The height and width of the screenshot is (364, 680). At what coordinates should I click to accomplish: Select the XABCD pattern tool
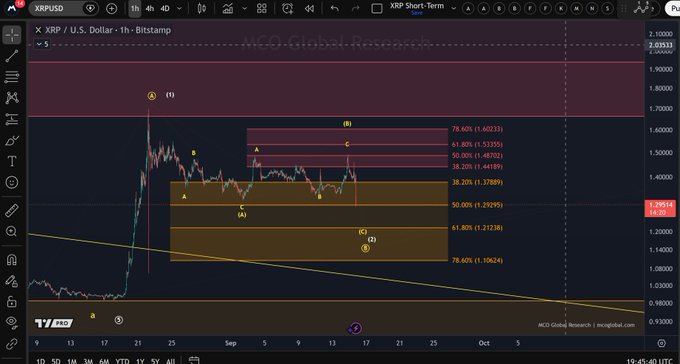[12, 98]
